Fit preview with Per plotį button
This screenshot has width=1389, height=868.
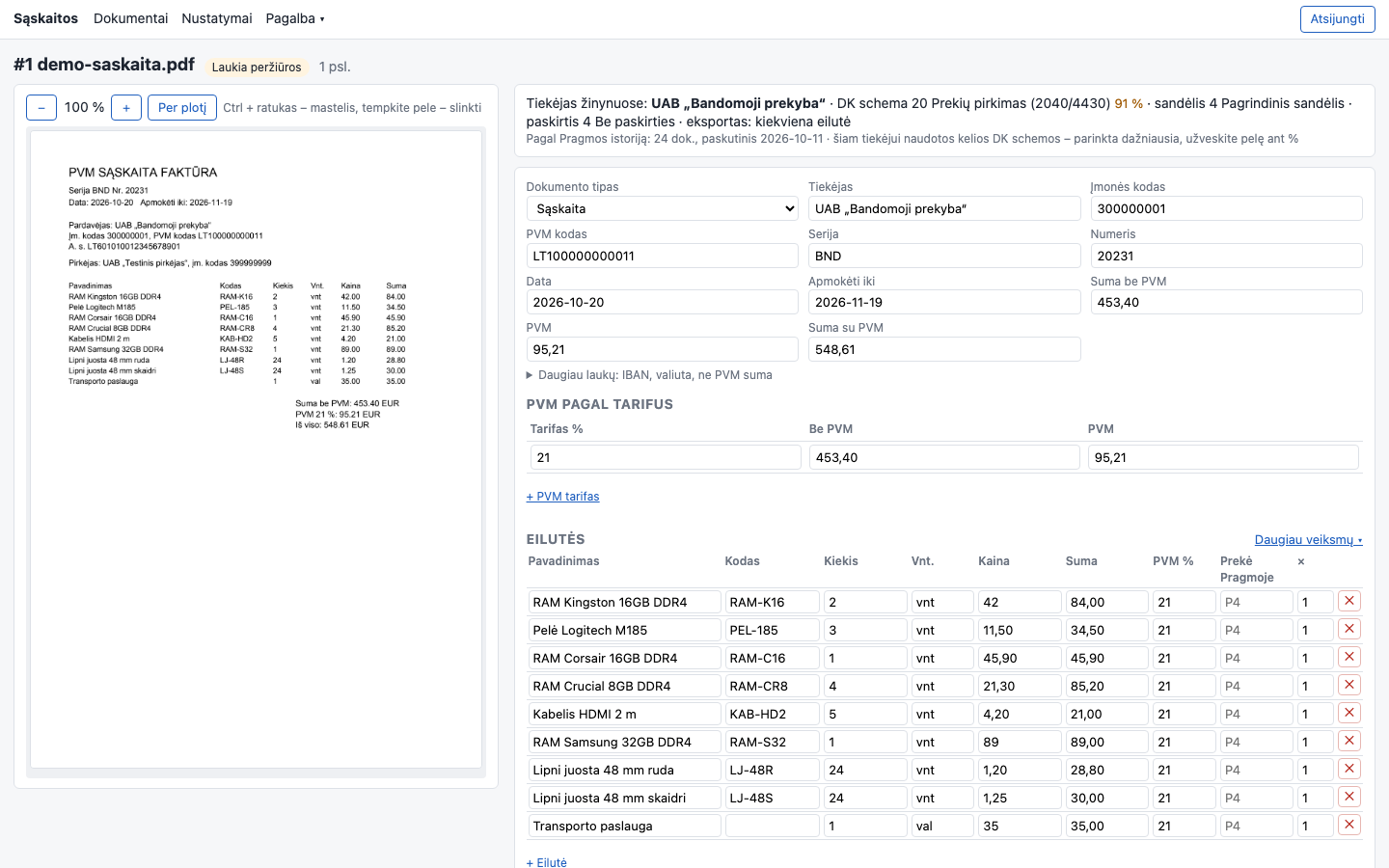(182, 108)
